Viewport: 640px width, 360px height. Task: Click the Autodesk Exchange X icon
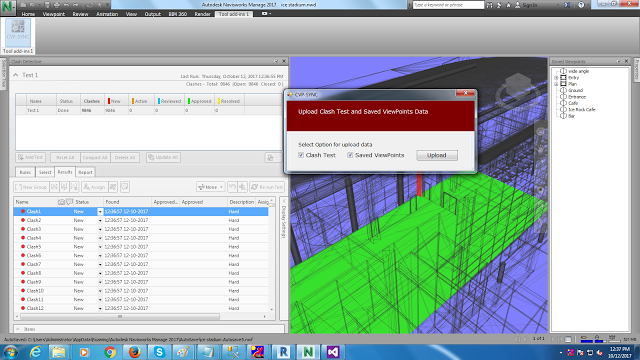(x=567, y=5)
